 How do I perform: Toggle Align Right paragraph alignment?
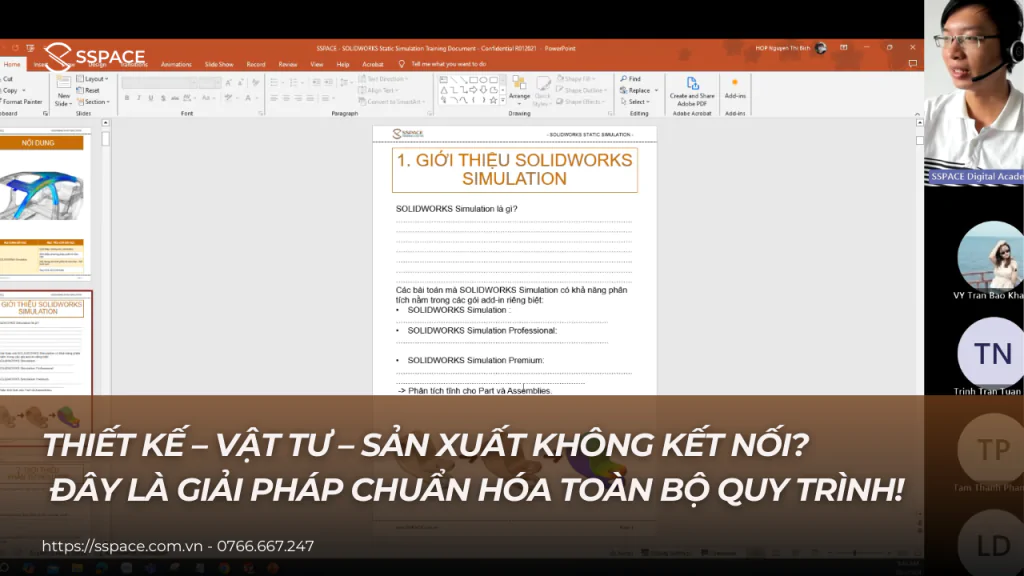click(x=298, y=98)
